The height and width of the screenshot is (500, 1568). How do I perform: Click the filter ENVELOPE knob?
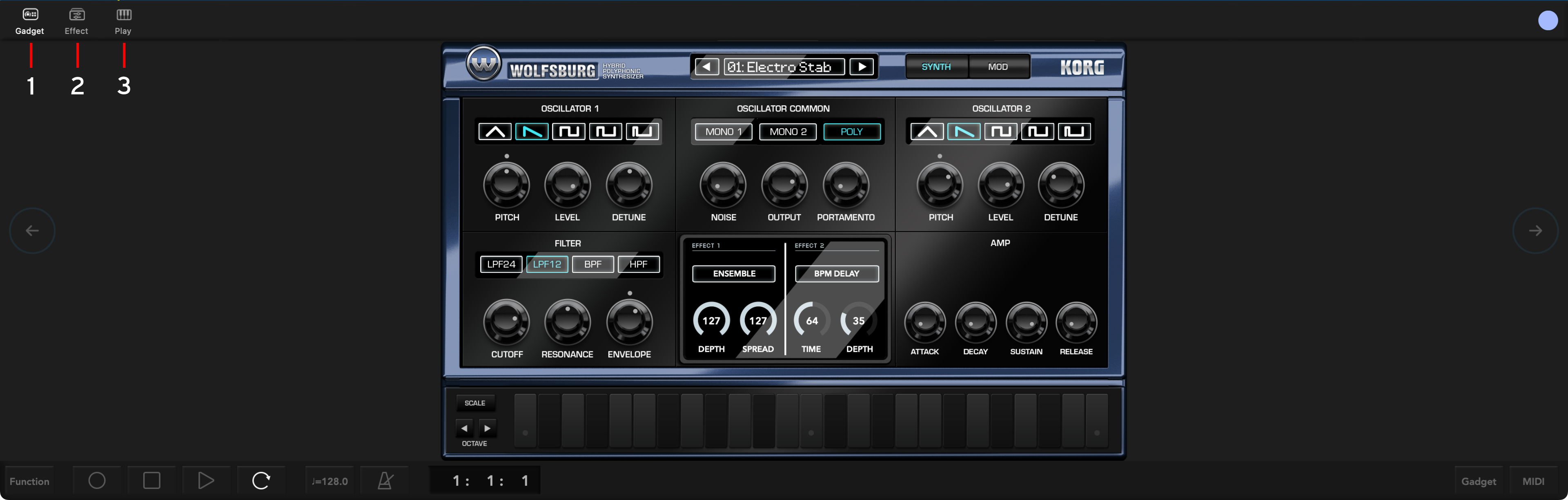click(629, 321)
